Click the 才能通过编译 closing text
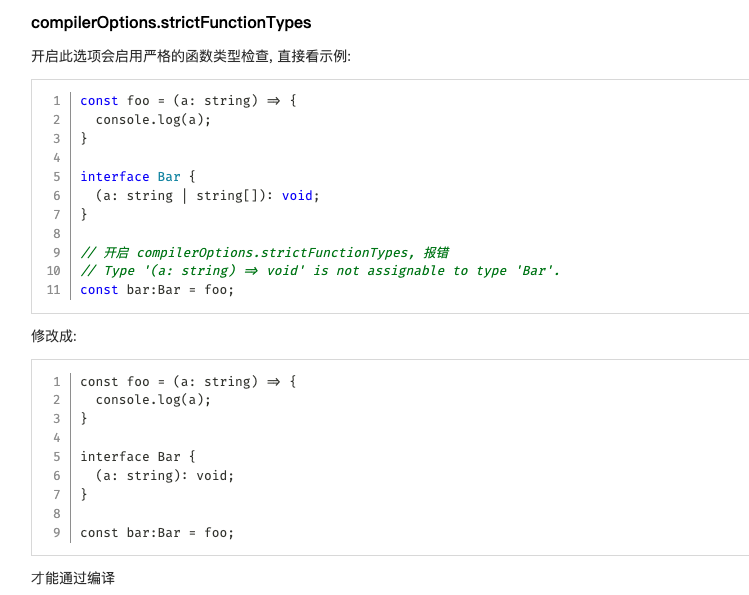 [x=73, y=578]
